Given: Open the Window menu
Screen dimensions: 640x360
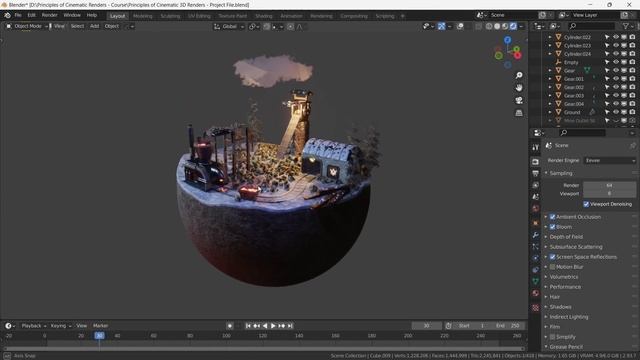Looking at the screenshot, I should pyautogui.click(x=72, y=15).
